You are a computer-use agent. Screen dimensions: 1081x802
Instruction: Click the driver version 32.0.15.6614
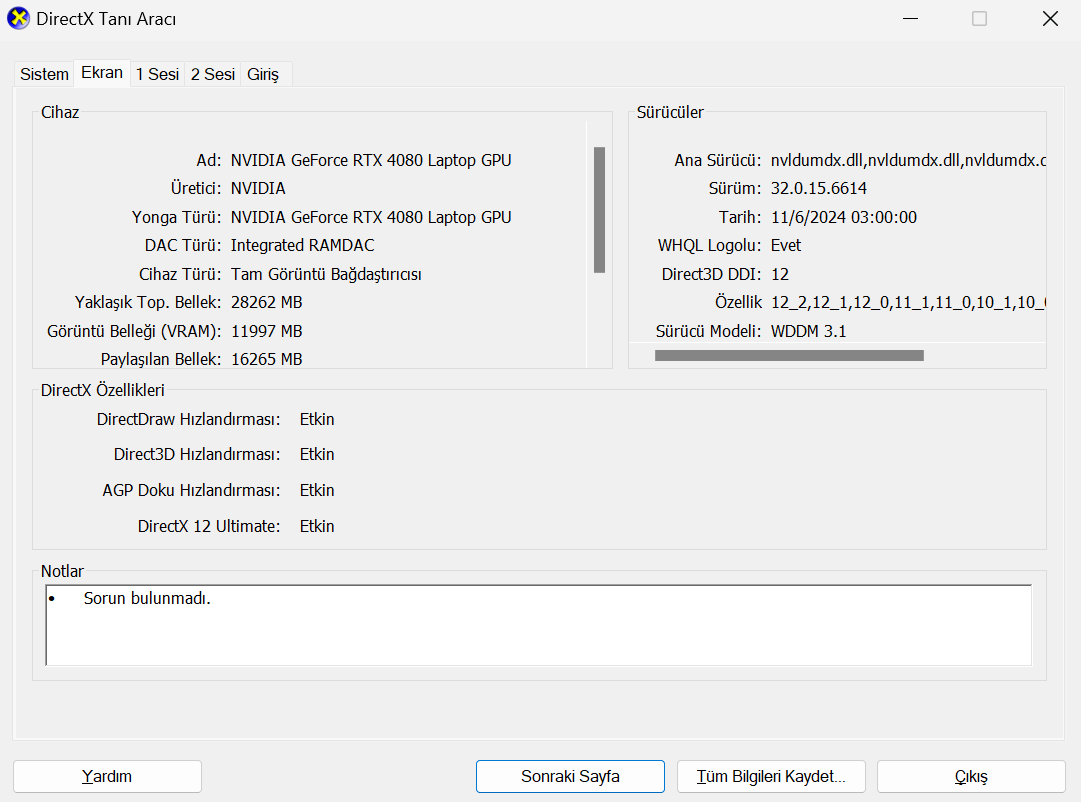point(819,188)
